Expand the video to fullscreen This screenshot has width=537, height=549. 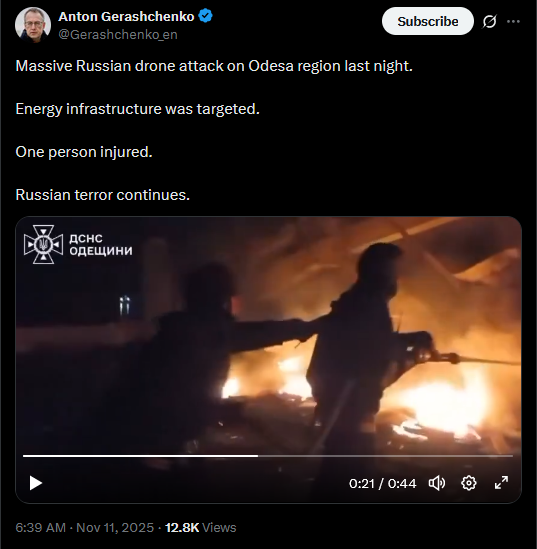click(x=501, y=483)
